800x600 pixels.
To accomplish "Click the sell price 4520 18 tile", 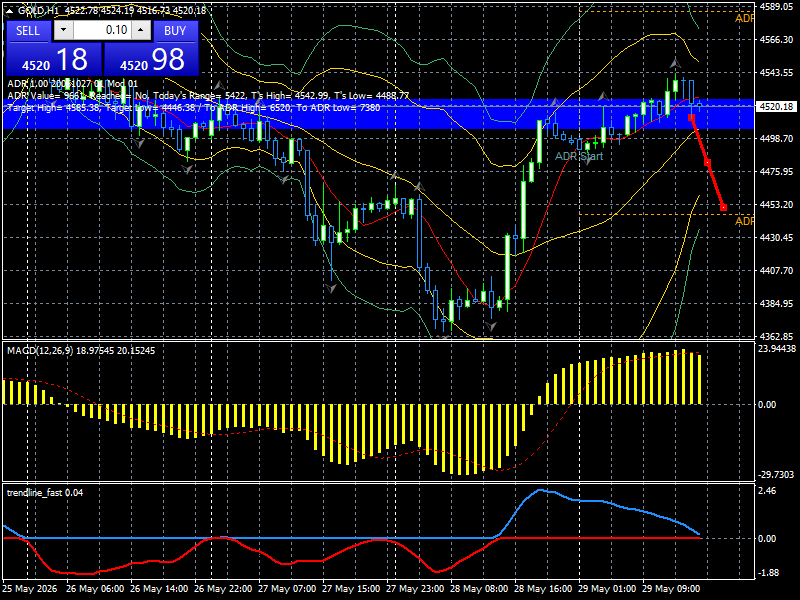I will coord(54,59).
